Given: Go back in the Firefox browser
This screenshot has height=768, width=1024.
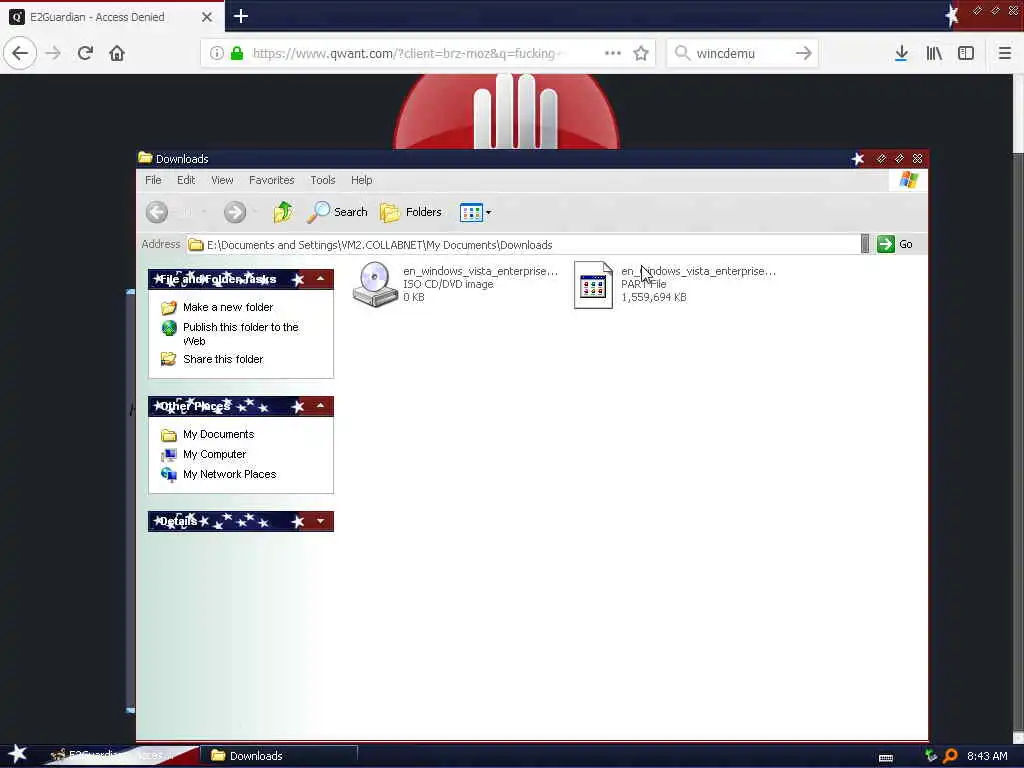Looking at the screenshot, I should tap(20, 53).
